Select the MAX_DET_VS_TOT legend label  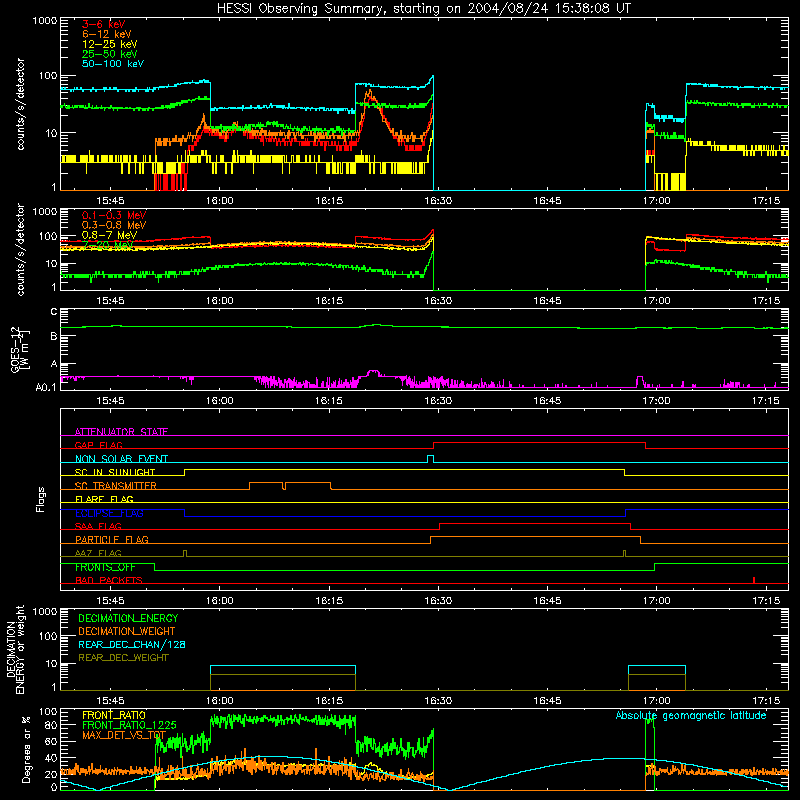(x=124, y=735)
